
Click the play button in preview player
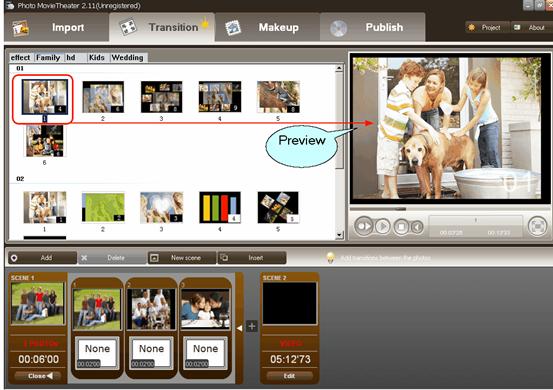383,226
